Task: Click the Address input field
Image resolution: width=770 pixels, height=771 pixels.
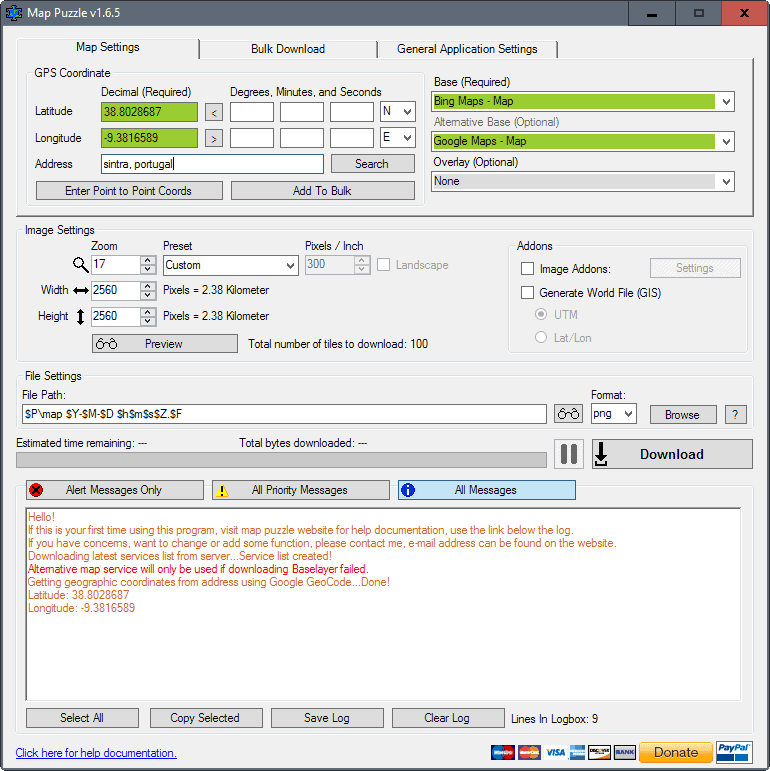Action: pyautogui.click(x=211, y=164)
